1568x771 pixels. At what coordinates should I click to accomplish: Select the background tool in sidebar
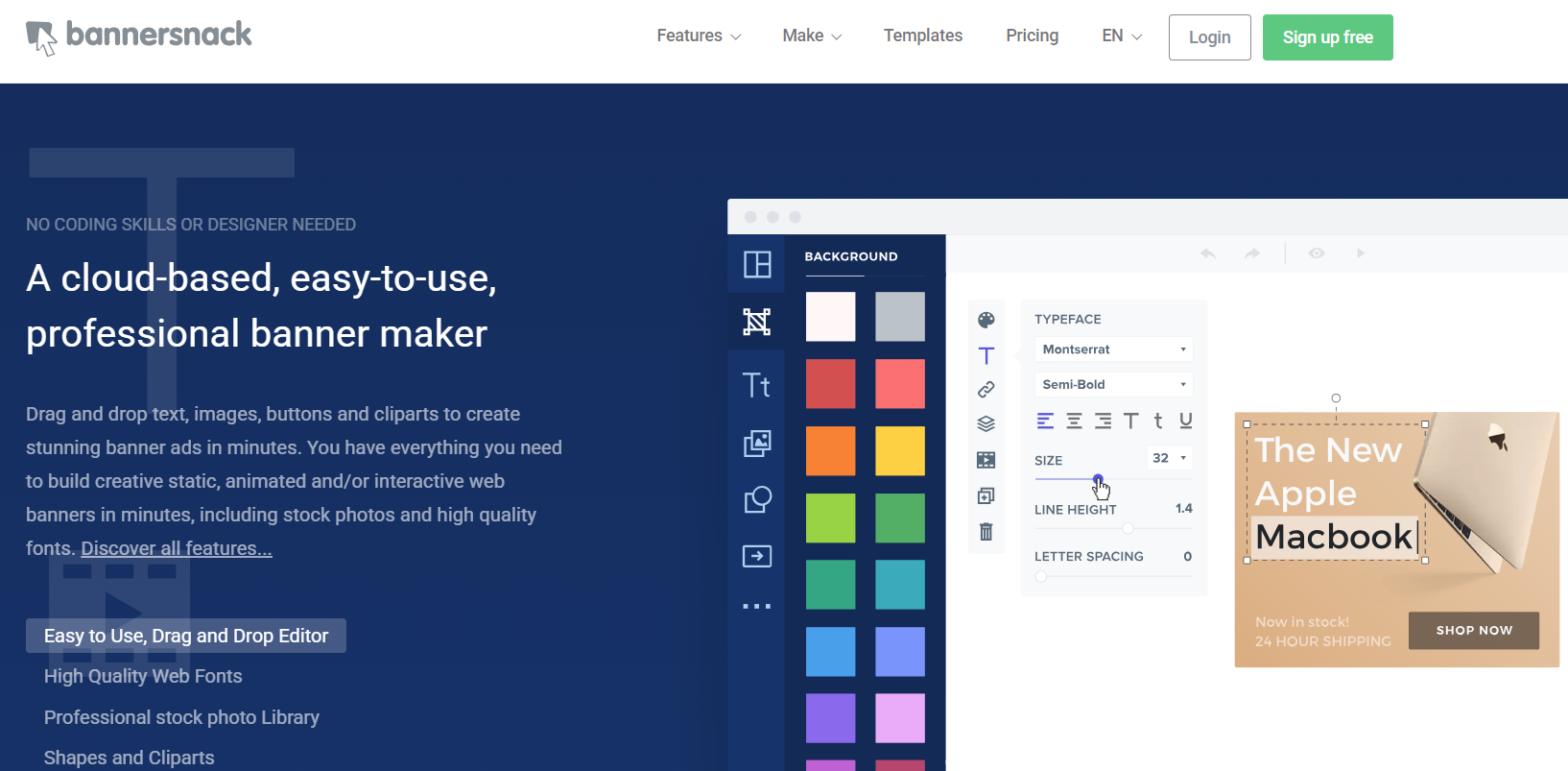click(757, 322)
